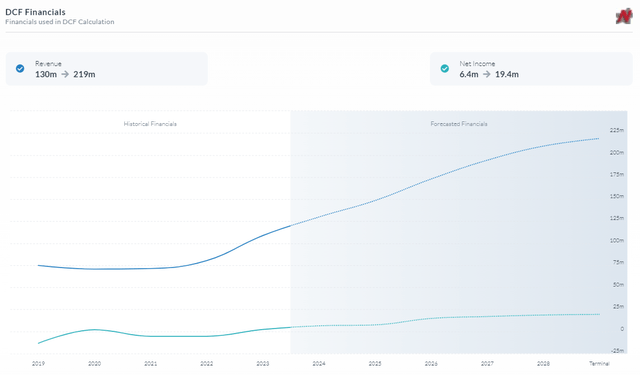Click the 2019 x-axis label

38,364
